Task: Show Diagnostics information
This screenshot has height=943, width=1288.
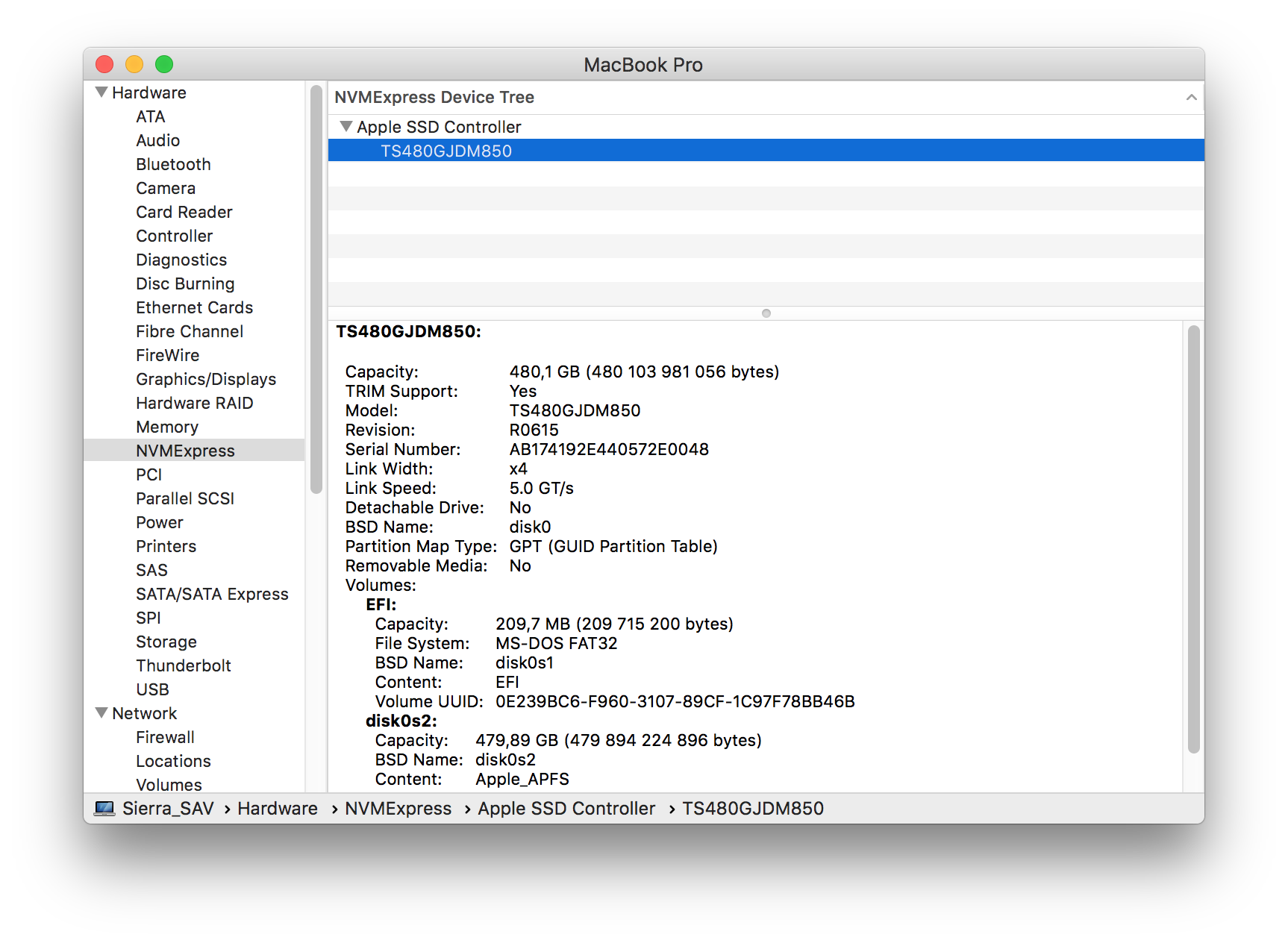Action: 181,260
